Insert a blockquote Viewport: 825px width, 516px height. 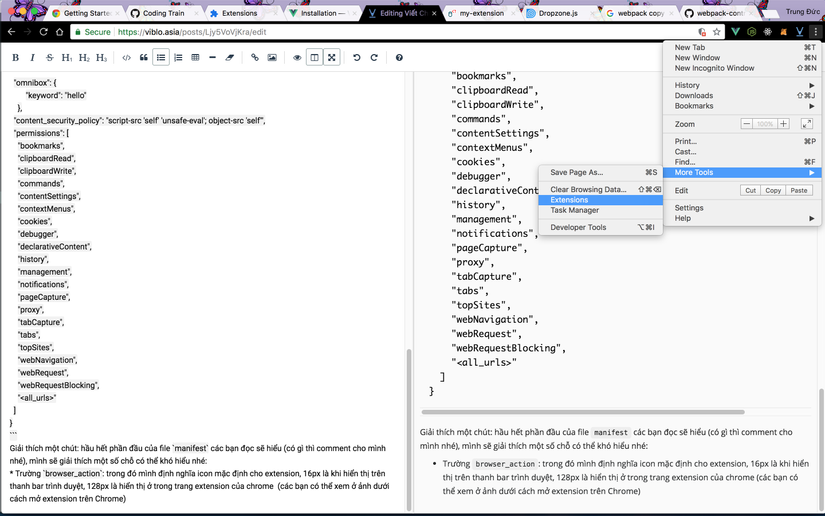click(144, 58)
